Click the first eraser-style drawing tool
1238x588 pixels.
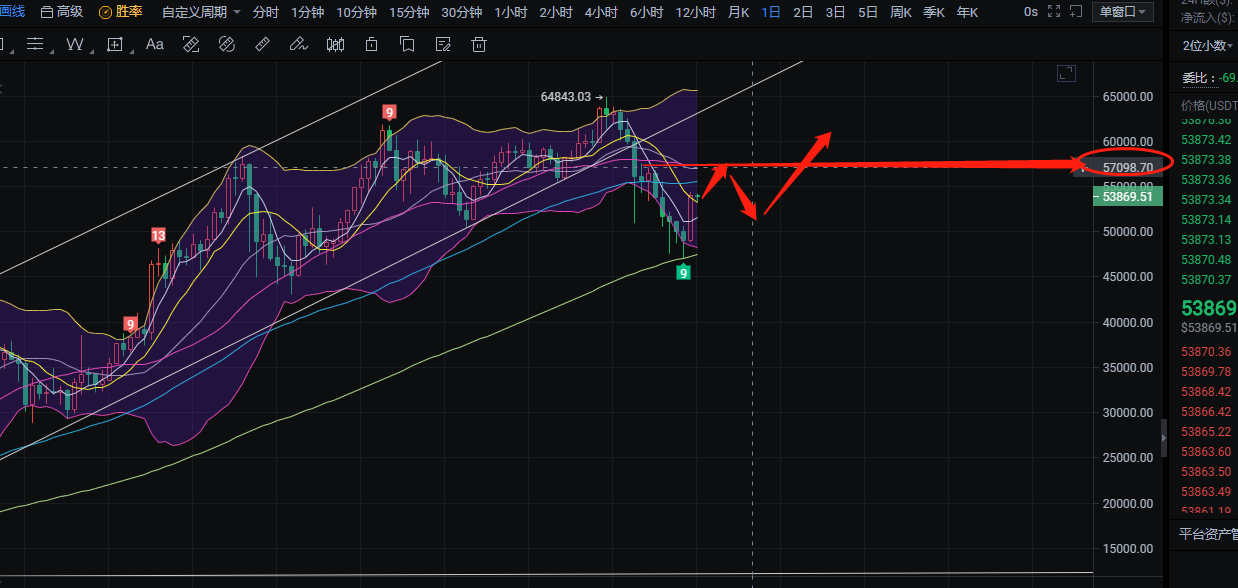(x=191, y=45)
